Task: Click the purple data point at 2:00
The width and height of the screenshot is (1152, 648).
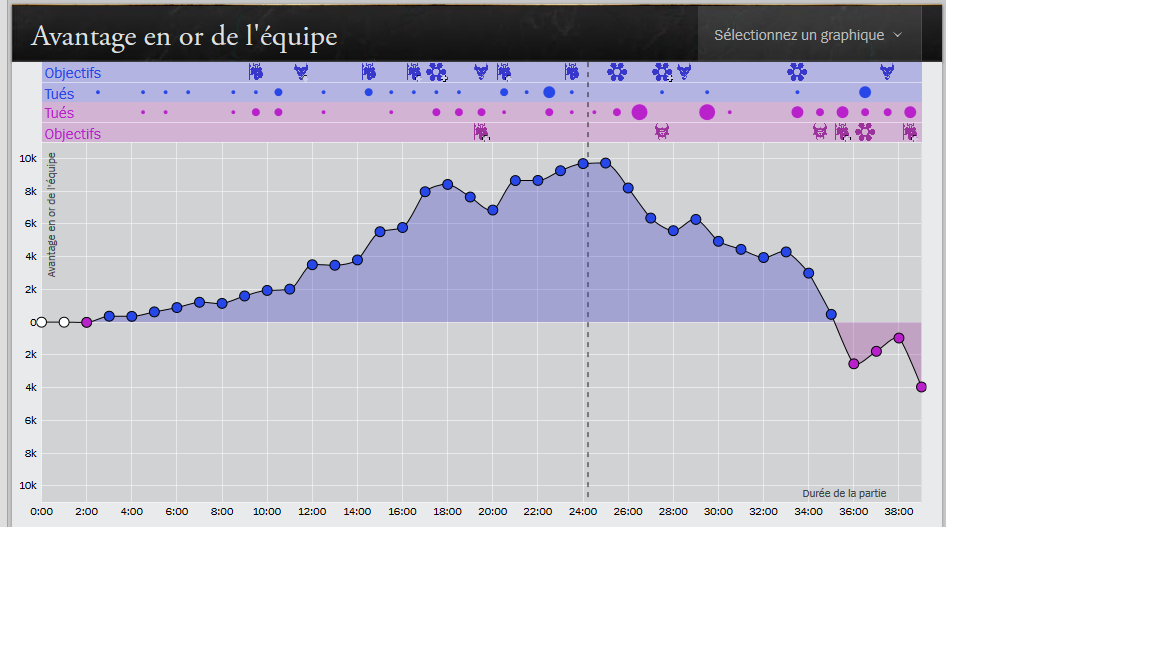Action: [87, 323]
